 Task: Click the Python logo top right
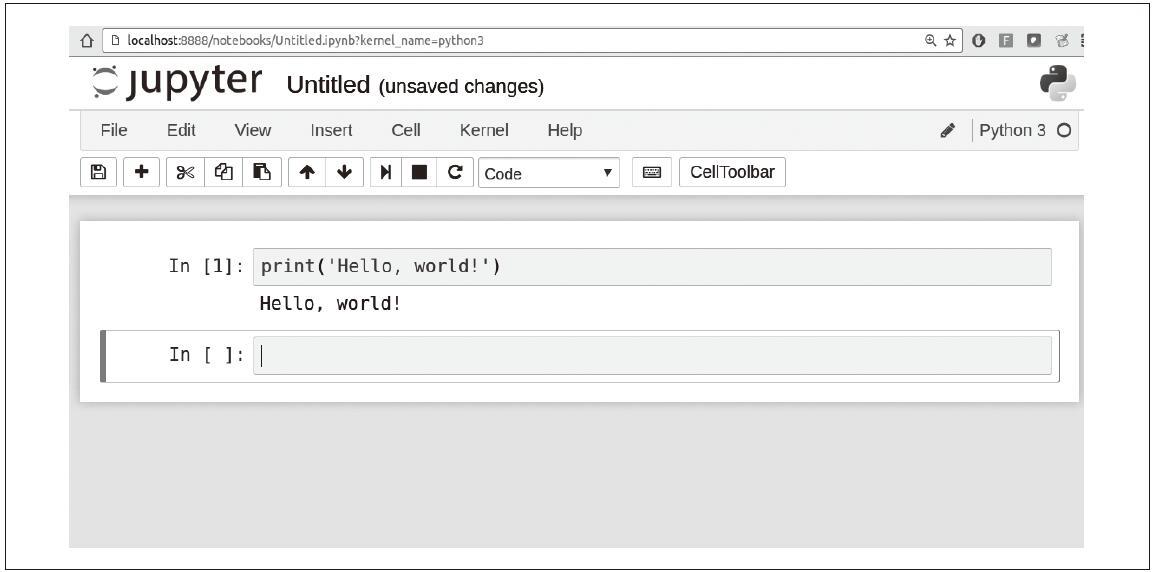coord(1058,84)
